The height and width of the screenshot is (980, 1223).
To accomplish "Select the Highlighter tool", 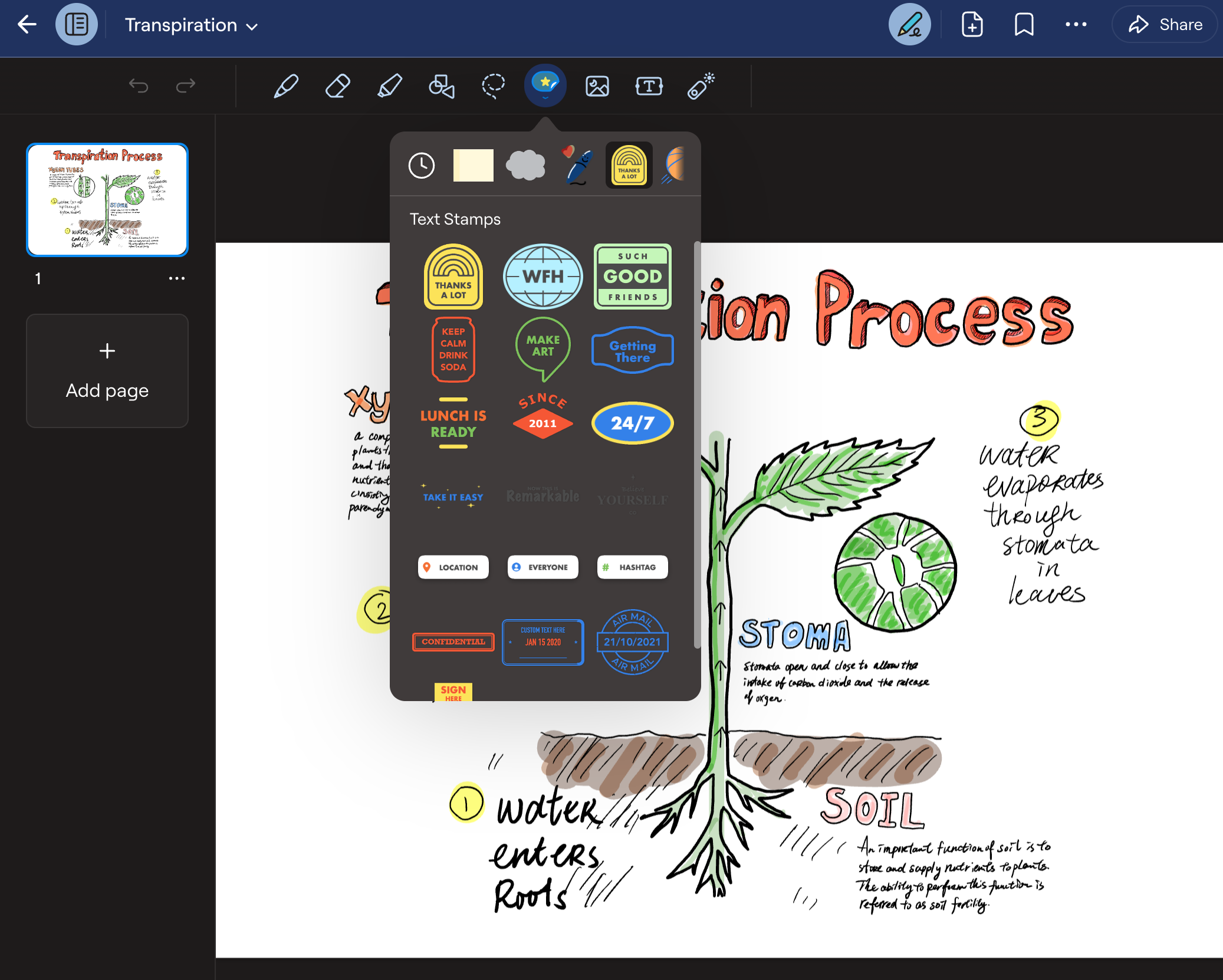I will pyautogui.click(x=390, y=86).
